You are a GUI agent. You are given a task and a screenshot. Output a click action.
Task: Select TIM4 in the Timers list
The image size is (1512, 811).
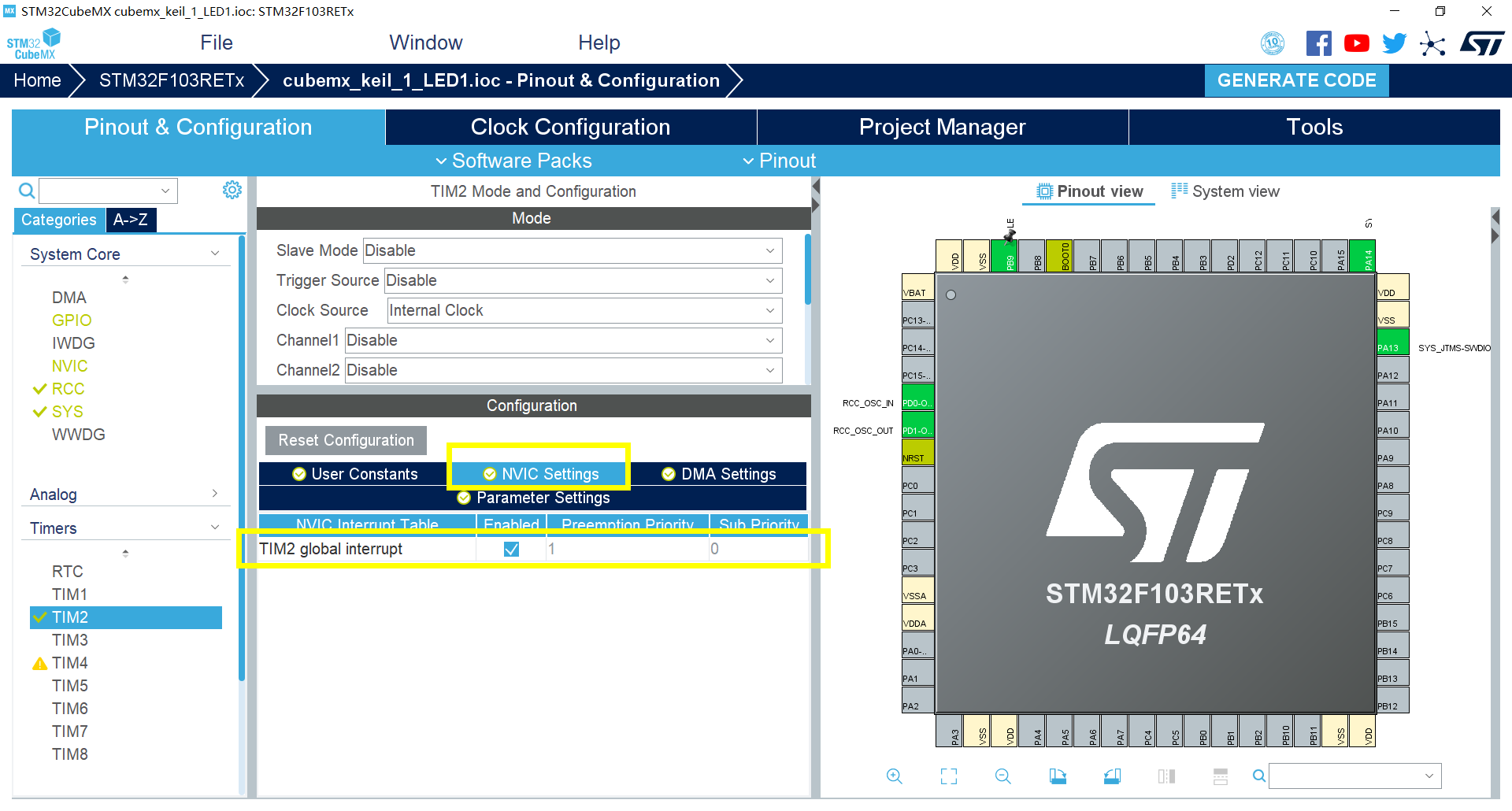pos(69,663)
